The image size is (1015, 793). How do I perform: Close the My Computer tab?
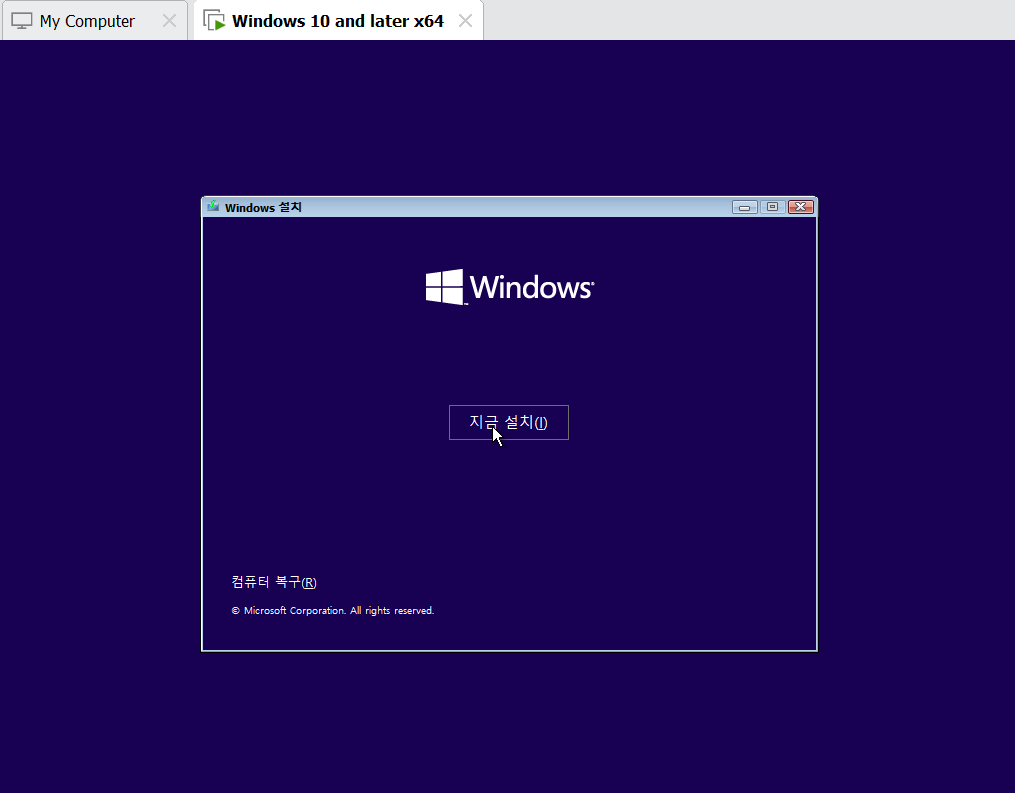[169, 21]
